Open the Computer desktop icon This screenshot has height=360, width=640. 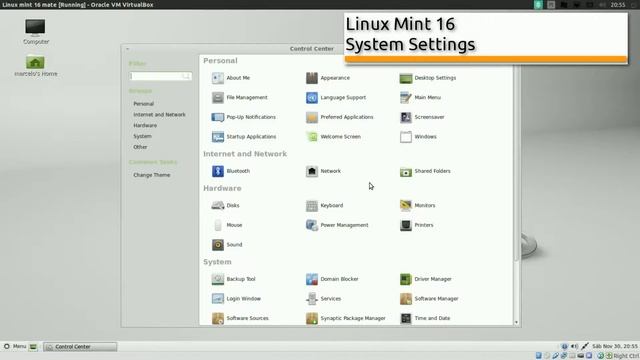point(36,31)
